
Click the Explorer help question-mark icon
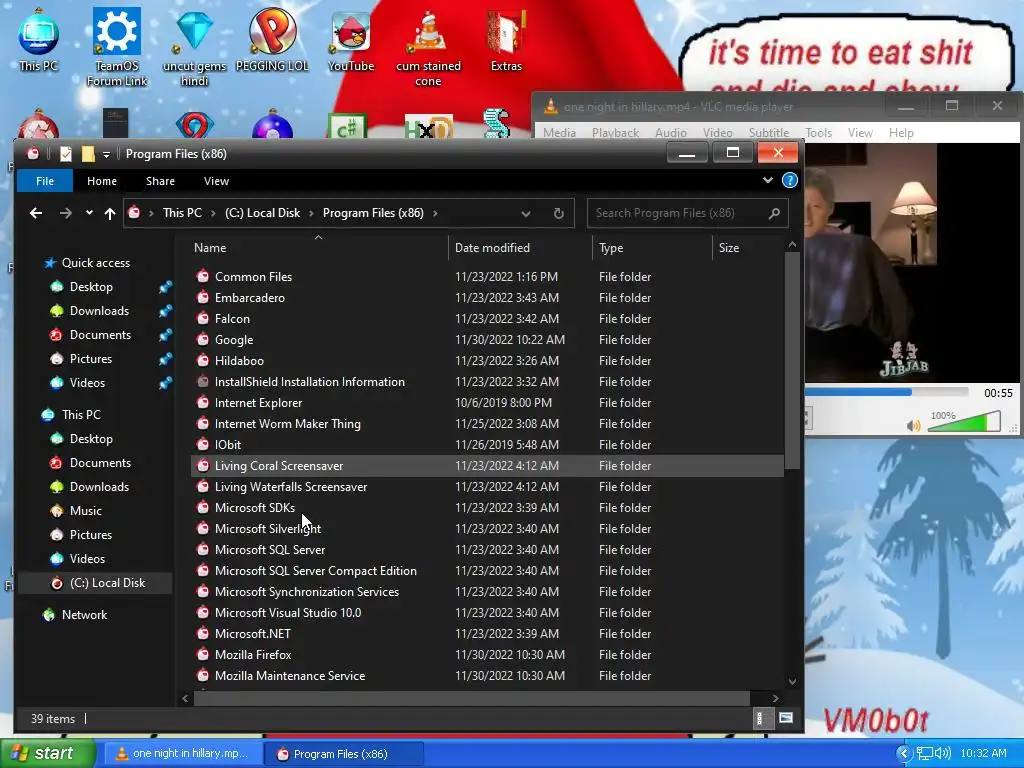click(x=790, y=181)
